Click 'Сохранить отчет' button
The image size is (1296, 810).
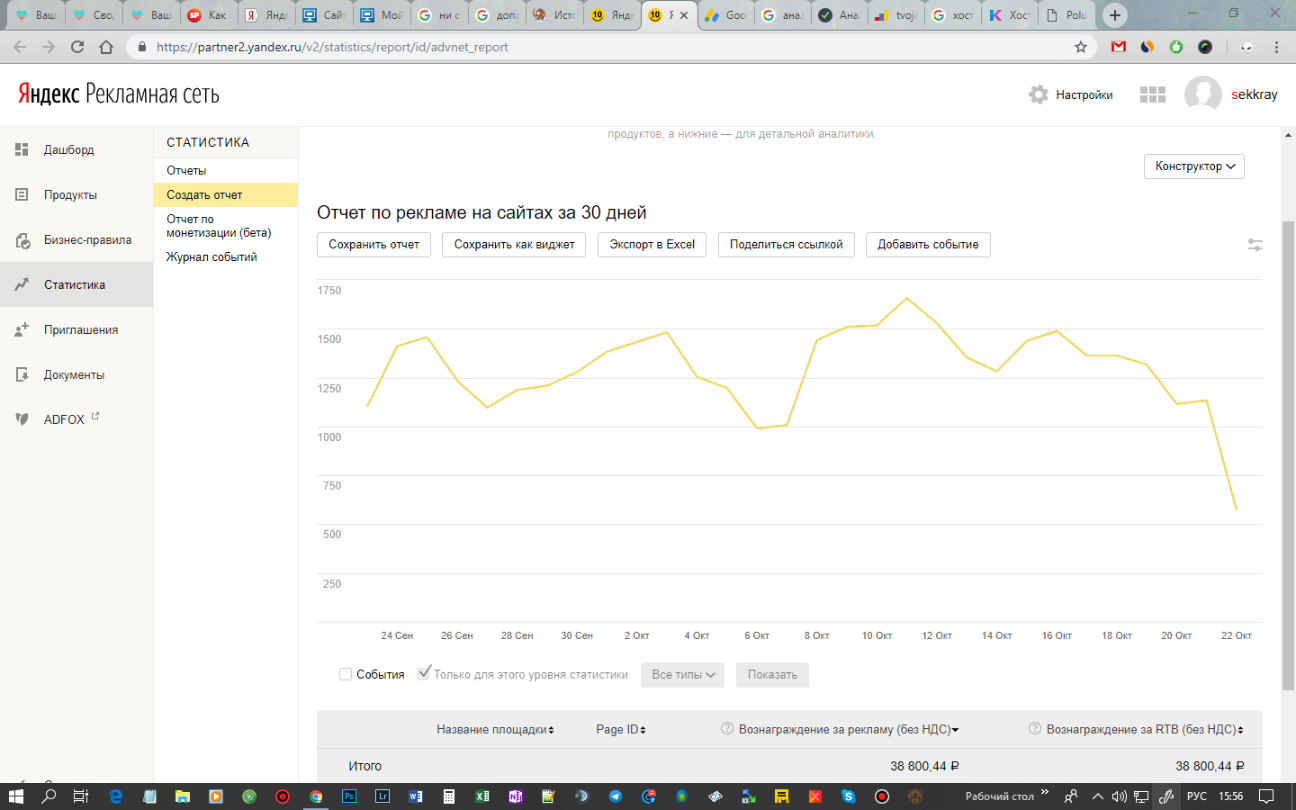coord(374,245)
